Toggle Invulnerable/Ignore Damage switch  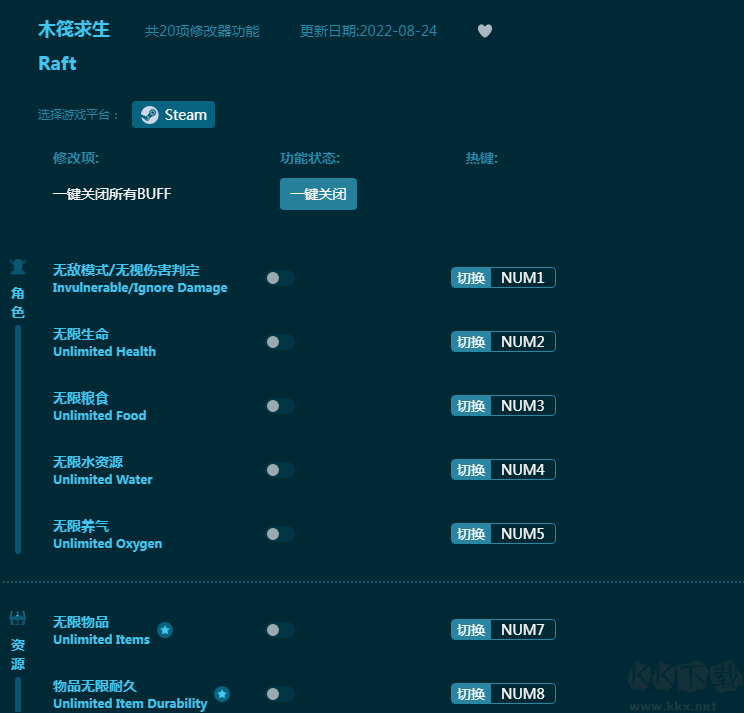tap(280, 278)
